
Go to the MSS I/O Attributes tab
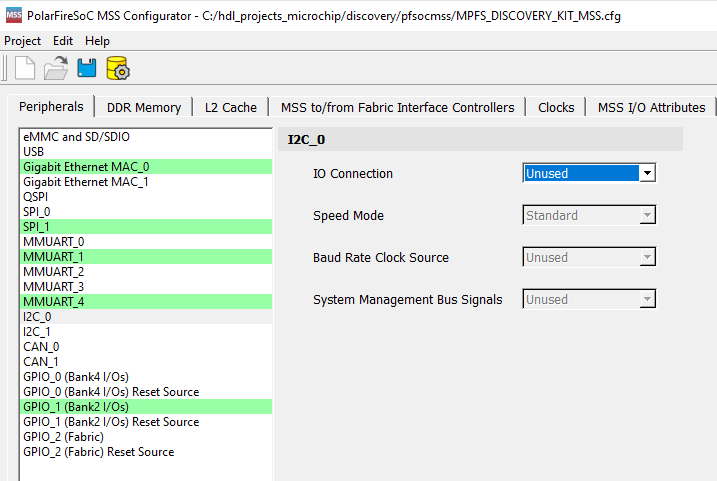pyautogui.click(x=651, y=107)
